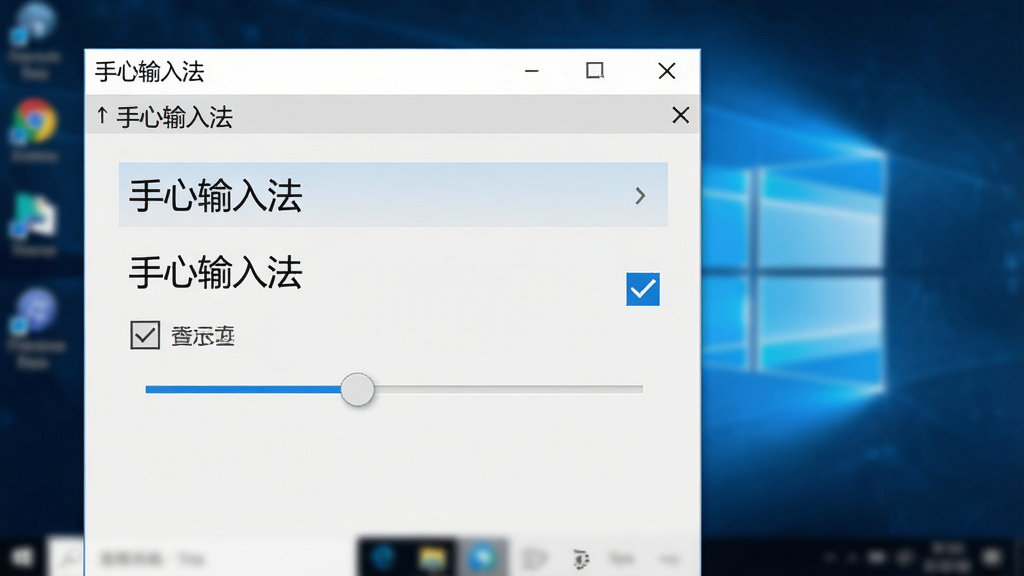Close the window from its title bar X
This screenshot has width=1024, height=576.
tap(667, 71)
